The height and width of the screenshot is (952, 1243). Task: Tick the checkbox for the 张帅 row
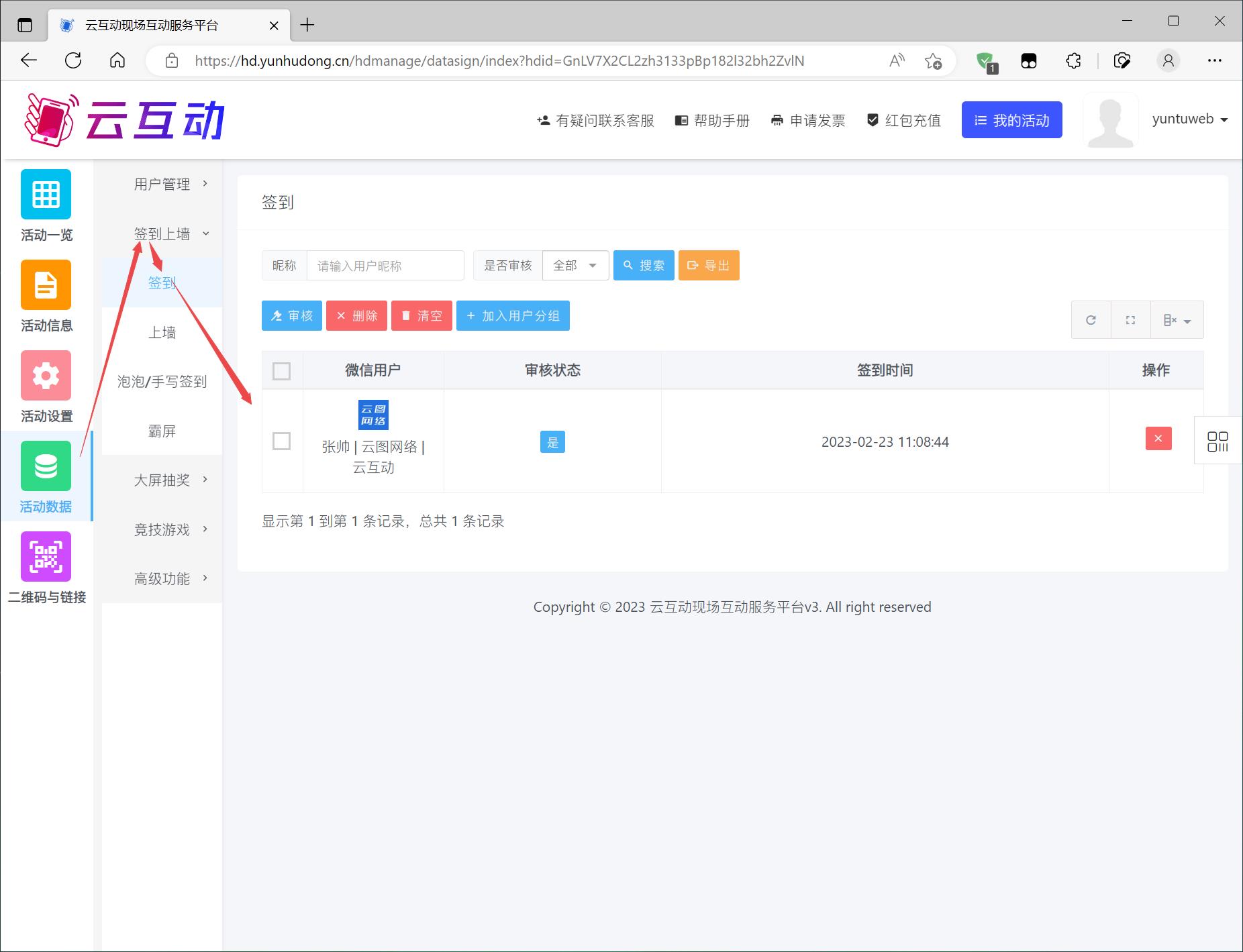(x=282, y=441)
